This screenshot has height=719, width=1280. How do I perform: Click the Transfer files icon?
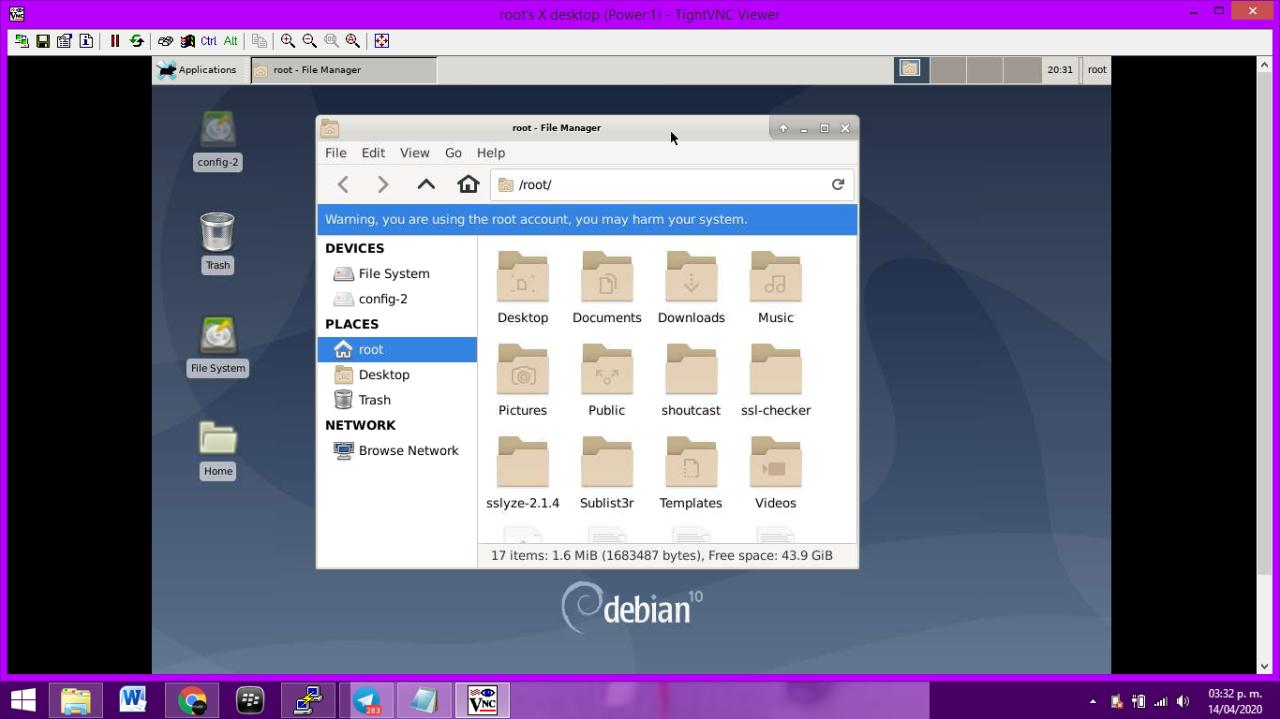[x=260, y=41]
